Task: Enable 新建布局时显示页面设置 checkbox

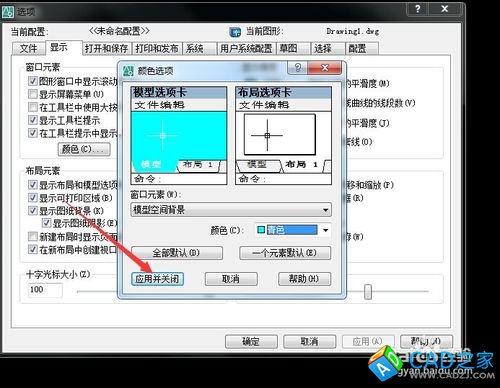Action: point(32,237)
